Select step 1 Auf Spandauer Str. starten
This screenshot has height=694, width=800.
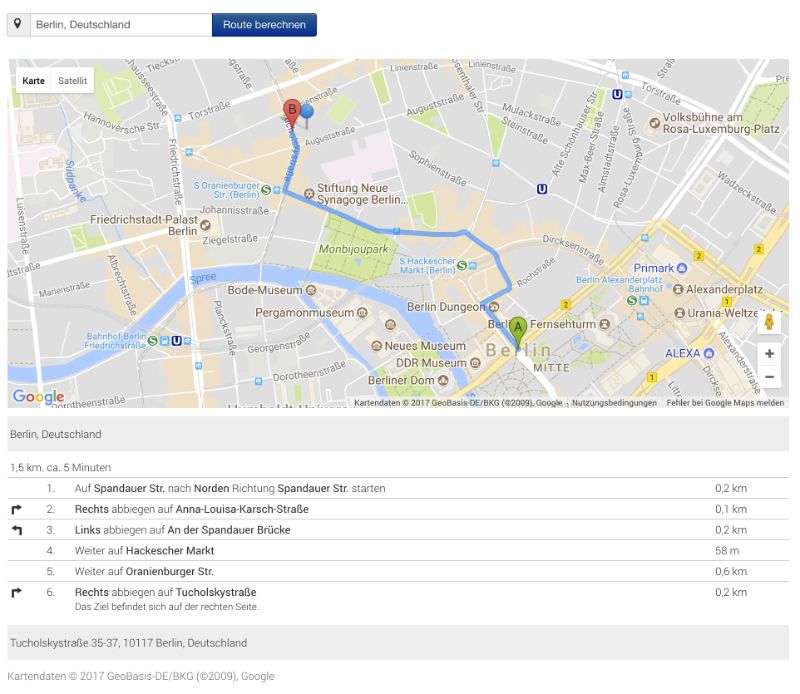[398, 488]
